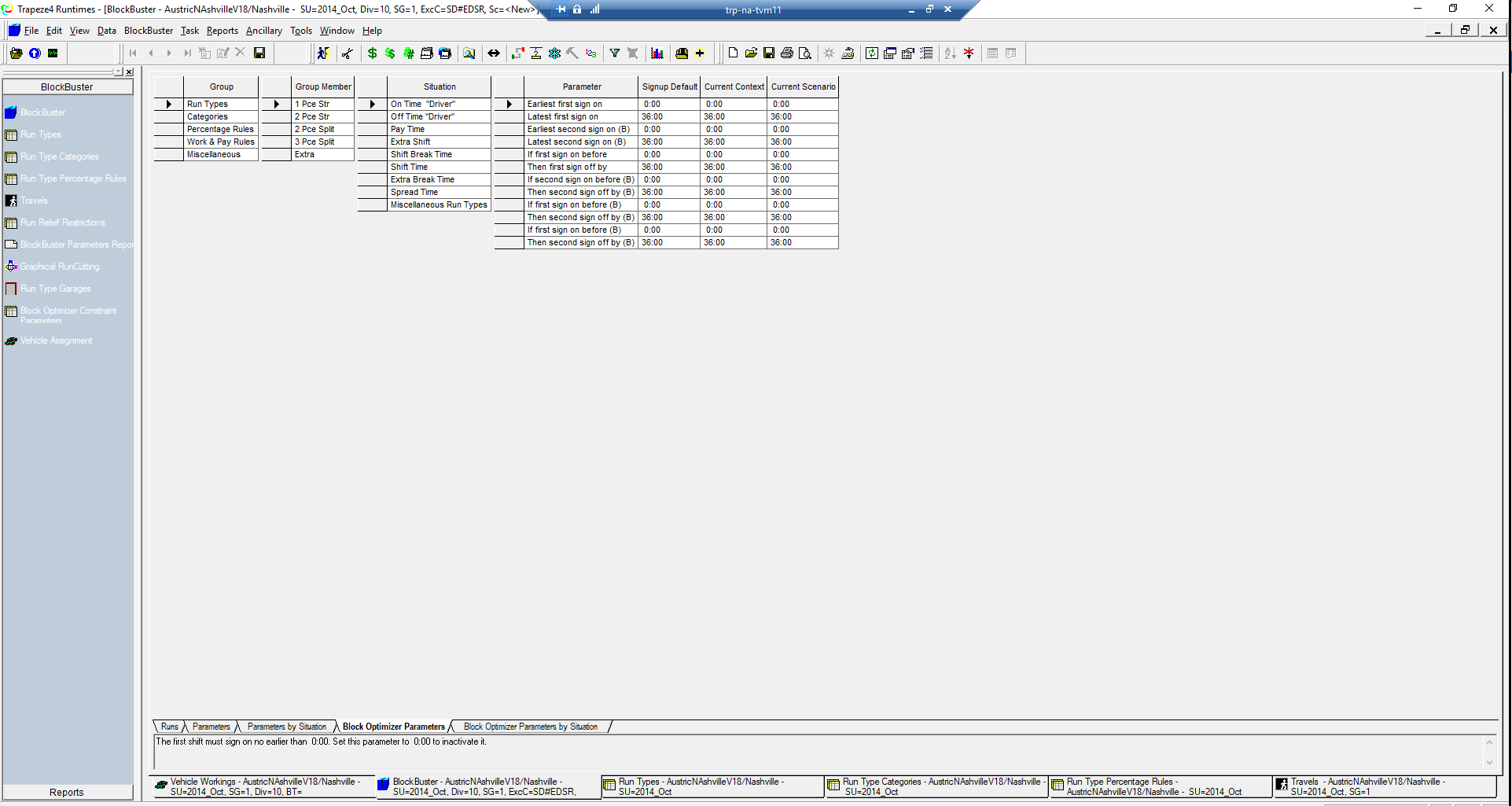Click the green dollar-sign costing icon
This screenshot has width=1512, height=806.
tap(372, 53)
